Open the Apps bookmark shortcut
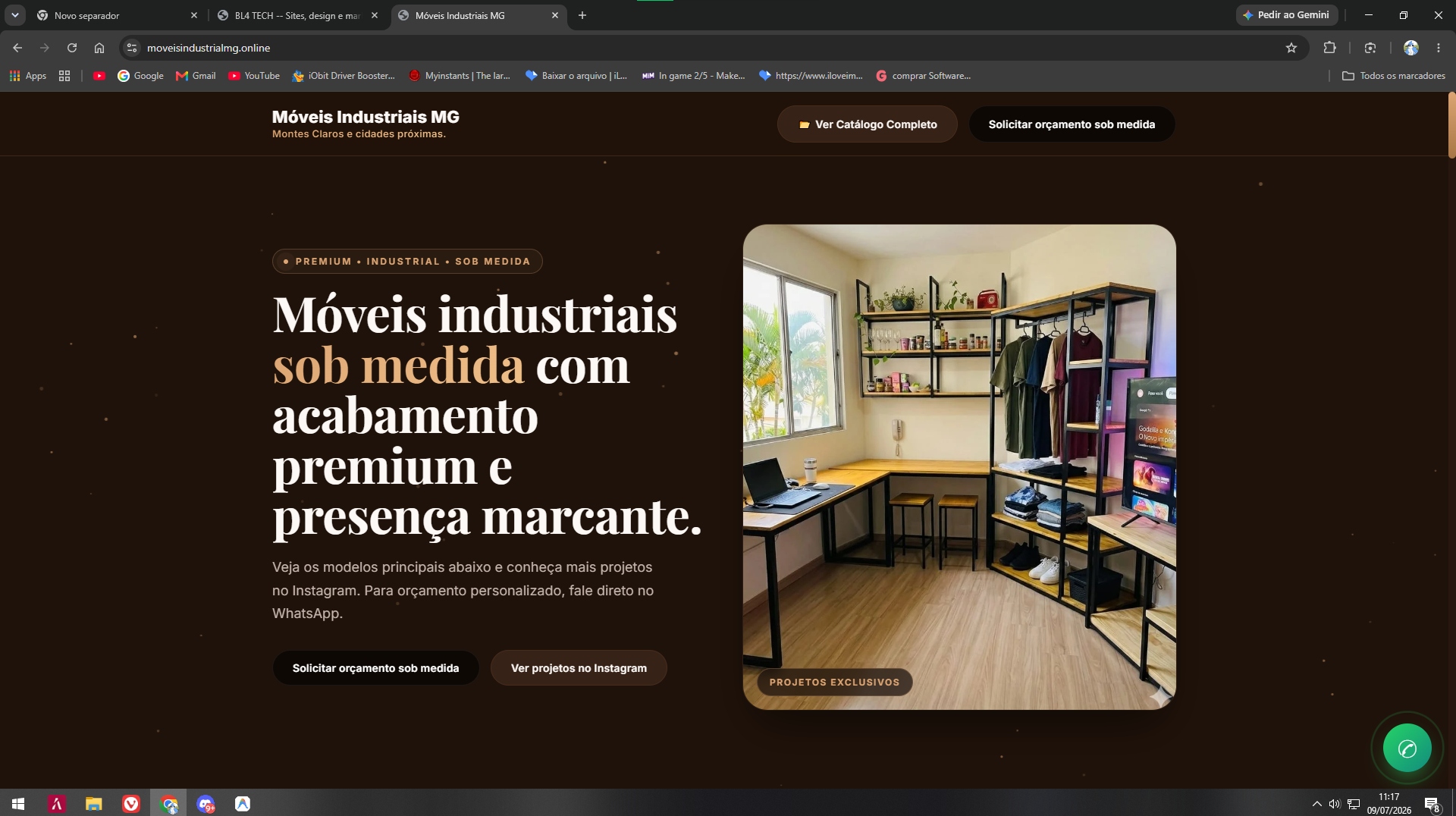The width and height of the screenshot is (1456, 816). (27, 76)
